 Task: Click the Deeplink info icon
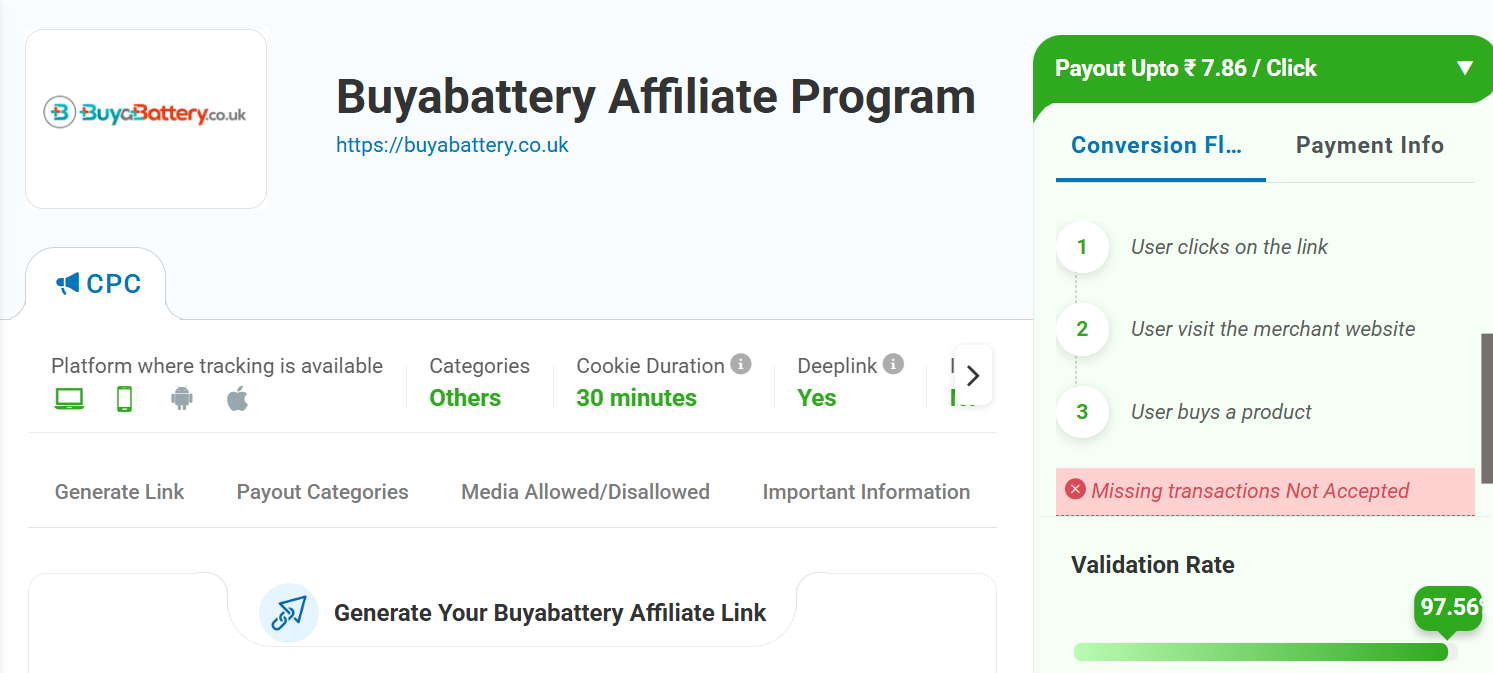[x=893, y=364]
